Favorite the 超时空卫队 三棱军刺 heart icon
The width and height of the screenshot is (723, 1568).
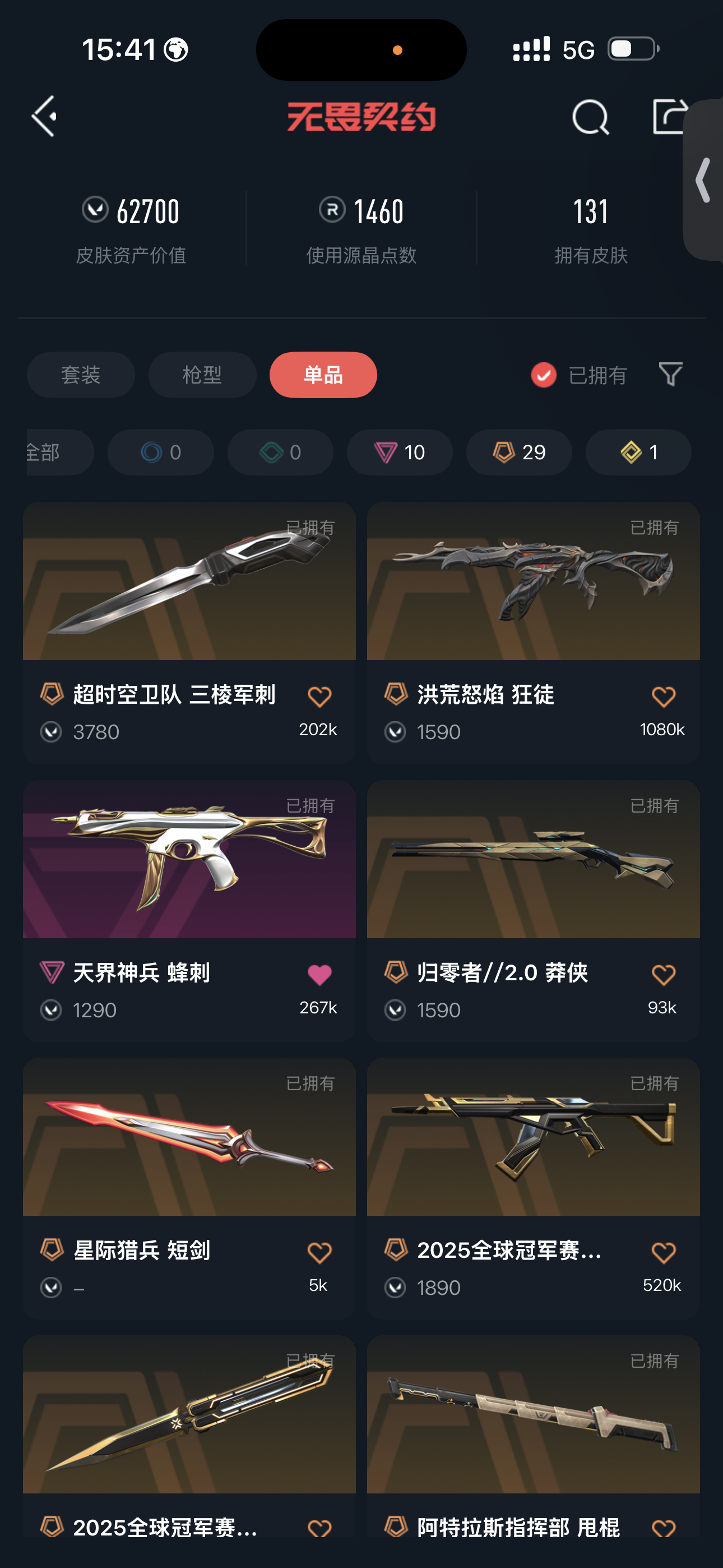319,697
